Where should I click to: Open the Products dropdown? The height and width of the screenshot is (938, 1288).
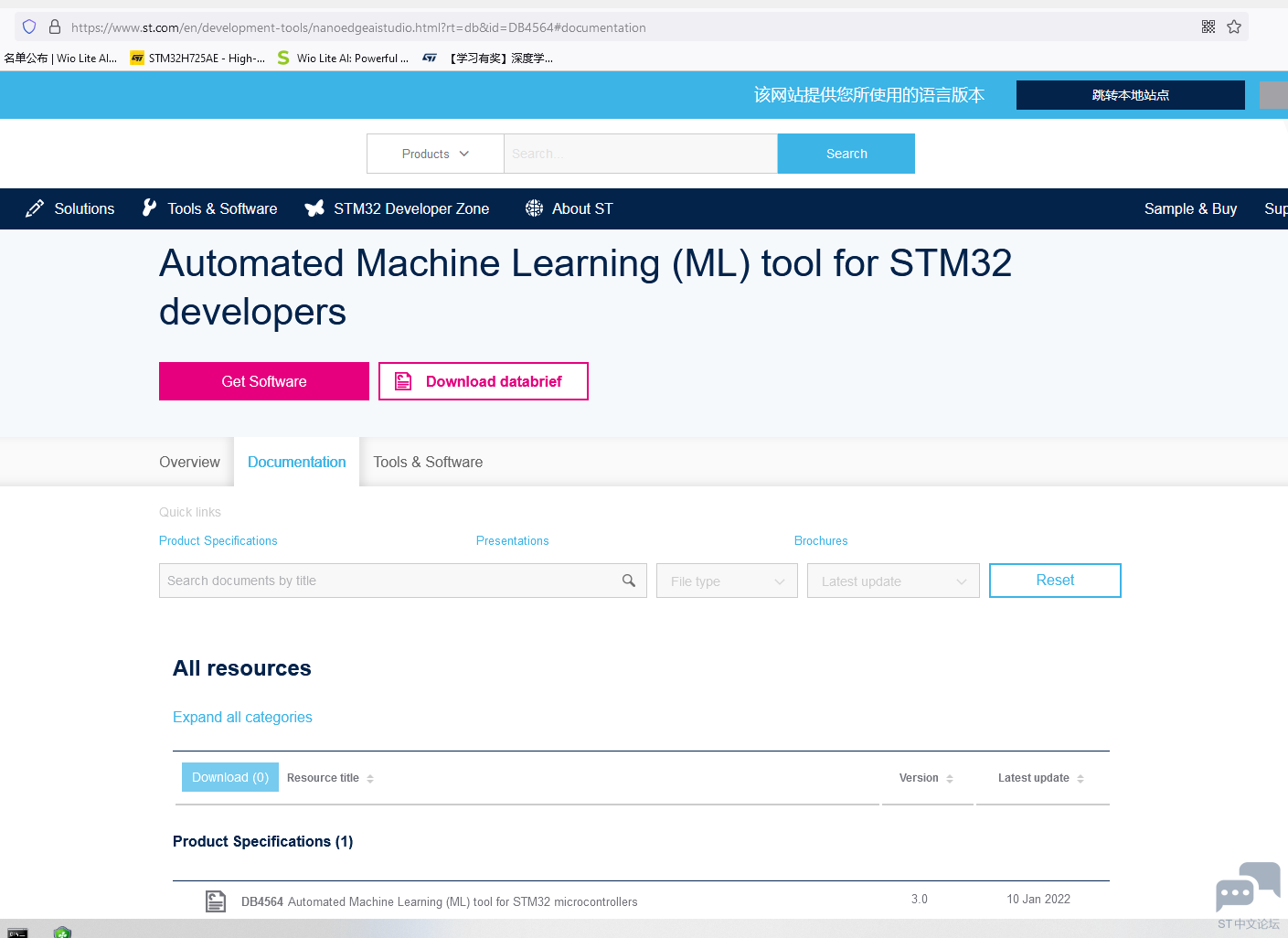click(x=435, y=154)
